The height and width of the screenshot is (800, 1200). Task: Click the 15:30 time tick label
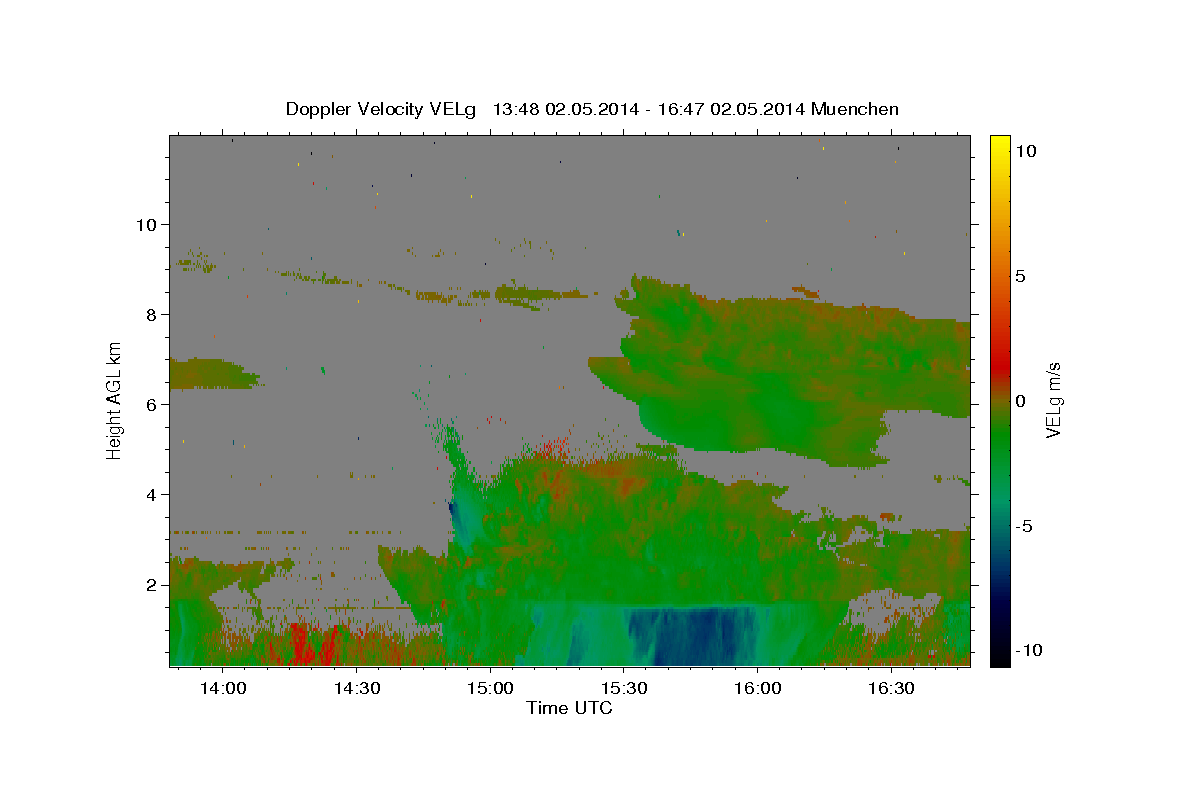click(624, 689)
